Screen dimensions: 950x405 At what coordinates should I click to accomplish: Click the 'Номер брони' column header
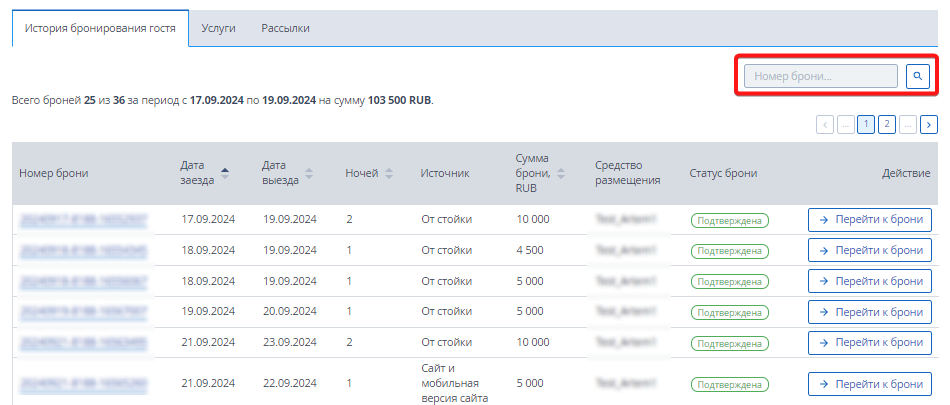(54, 173)
